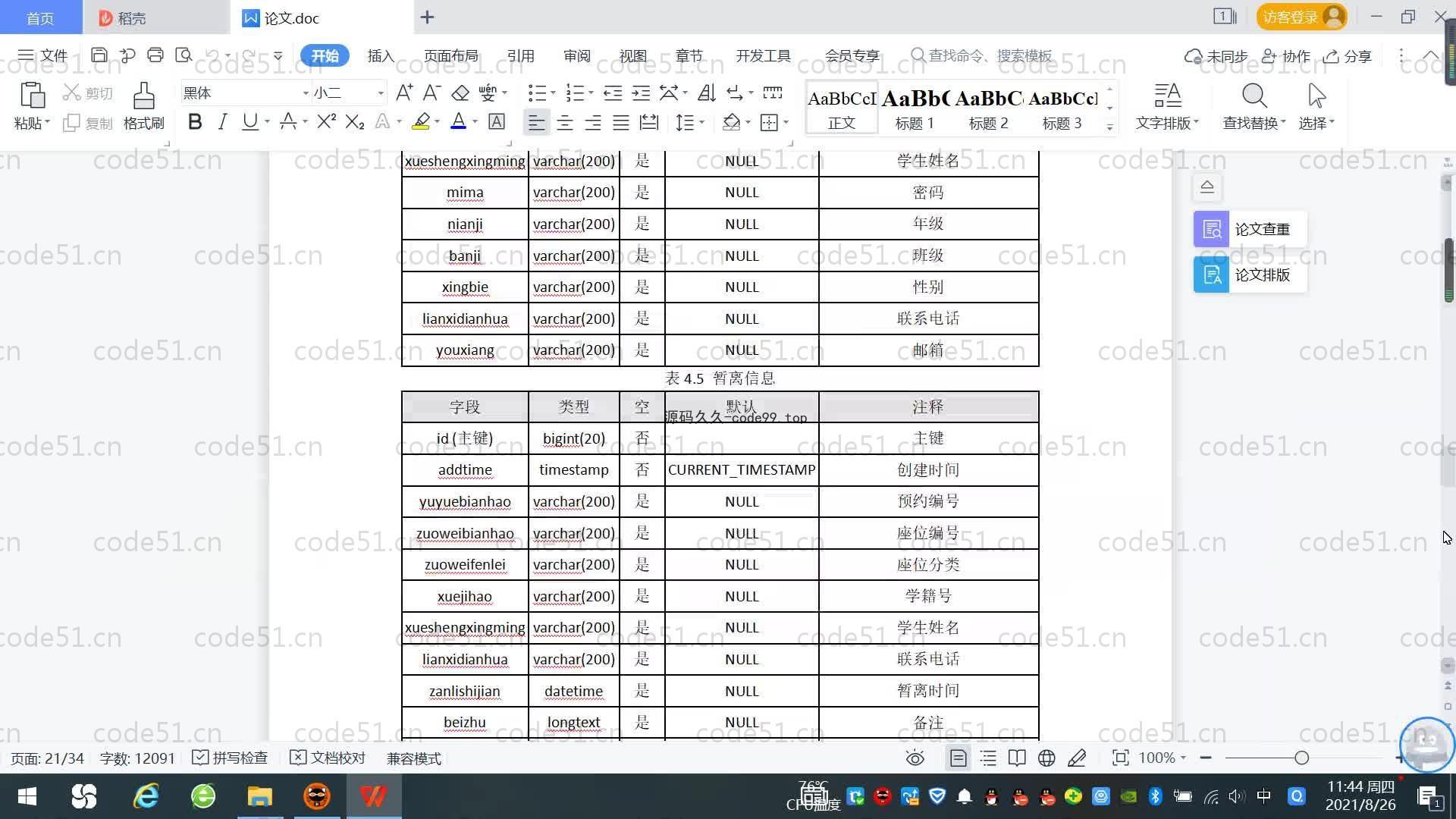
Task: Apply subscript formatting
Action: click(x=355, y=121)
